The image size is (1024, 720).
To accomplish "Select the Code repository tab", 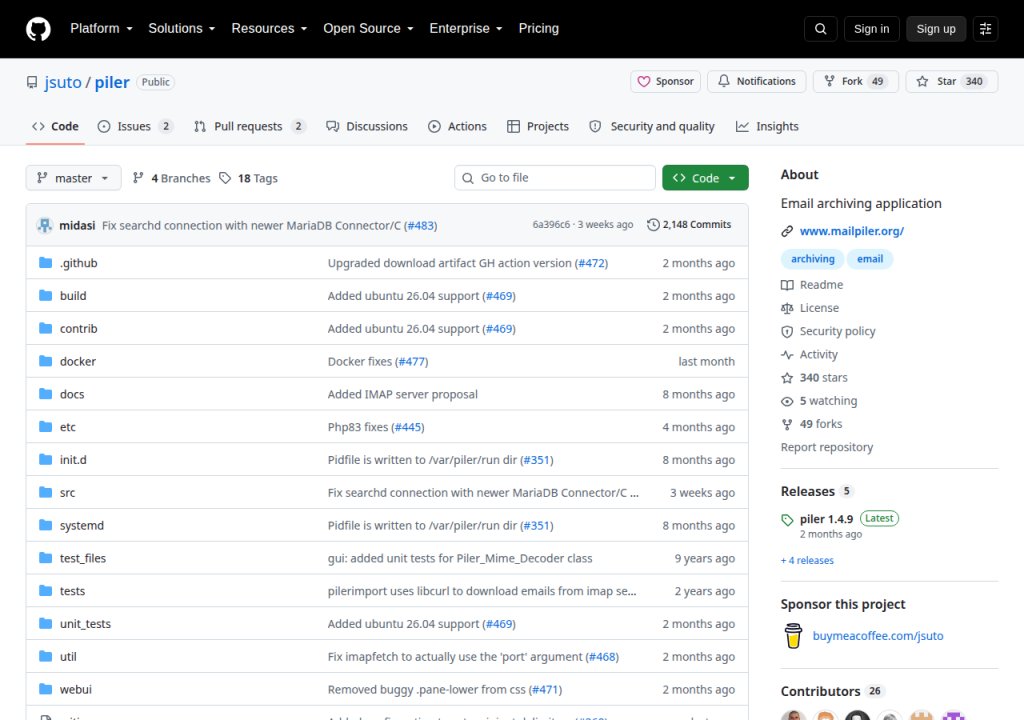I will click(56, 126).
